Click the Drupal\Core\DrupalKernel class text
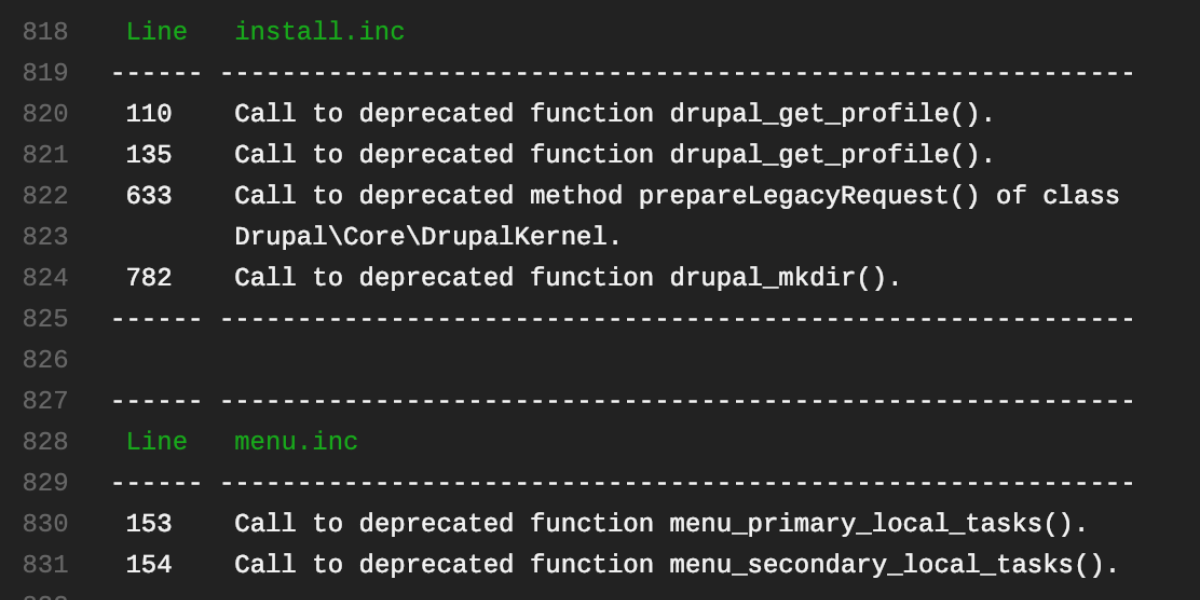This screenshot has width=1200, height=600. click(427, 237)
